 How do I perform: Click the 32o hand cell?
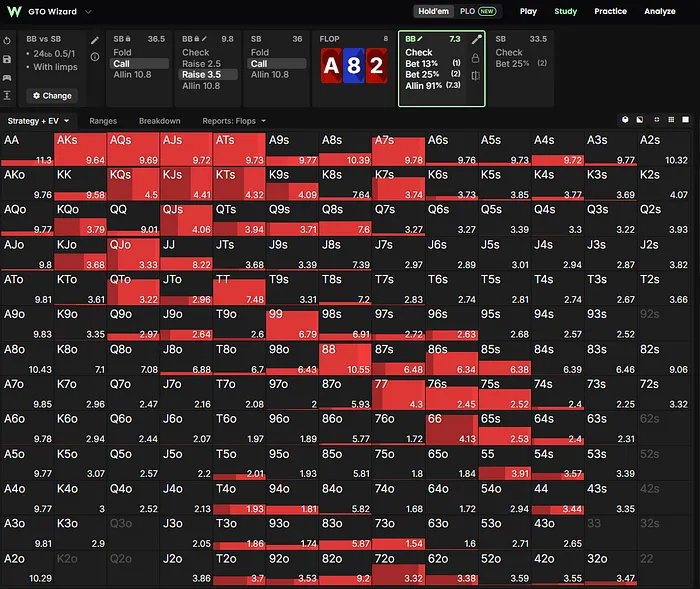pyautogui.click(x=610, y=568)
